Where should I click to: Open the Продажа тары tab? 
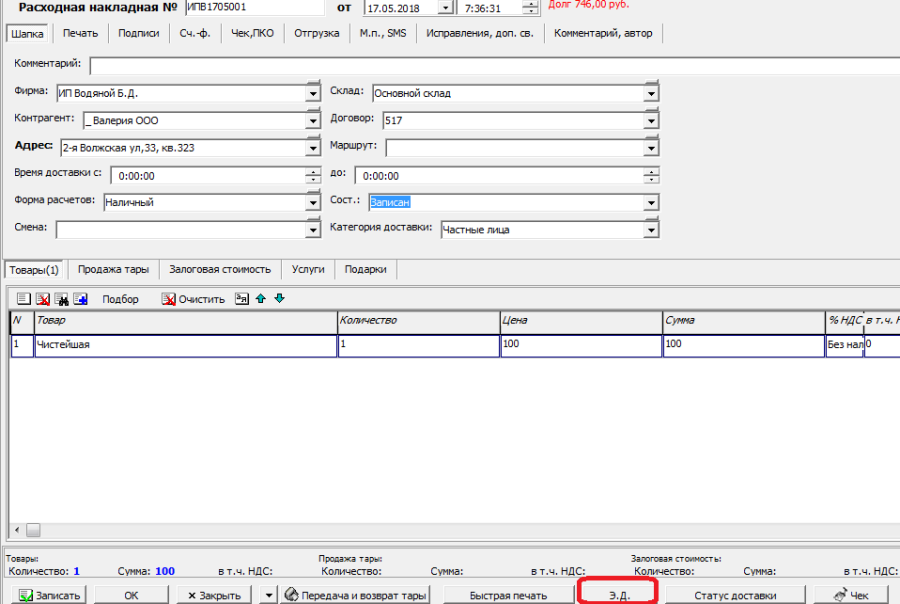[x=113, y=269]
